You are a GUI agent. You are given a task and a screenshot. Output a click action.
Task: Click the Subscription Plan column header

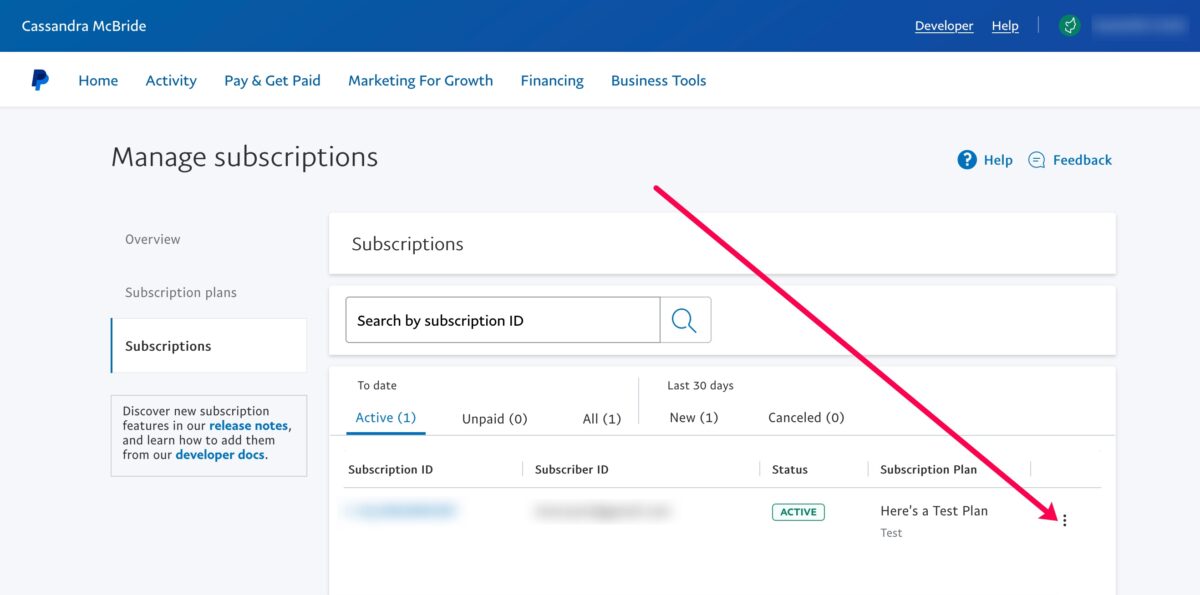pos(929,470)
